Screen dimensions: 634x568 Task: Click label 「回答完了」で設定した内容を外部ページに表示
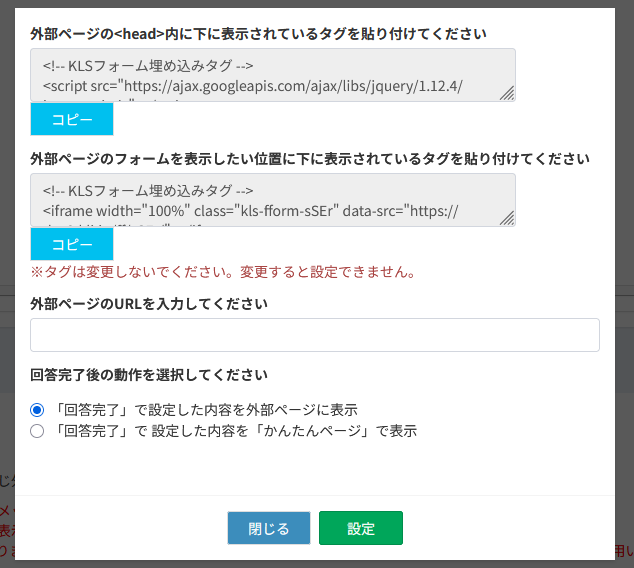pos(205,410)
